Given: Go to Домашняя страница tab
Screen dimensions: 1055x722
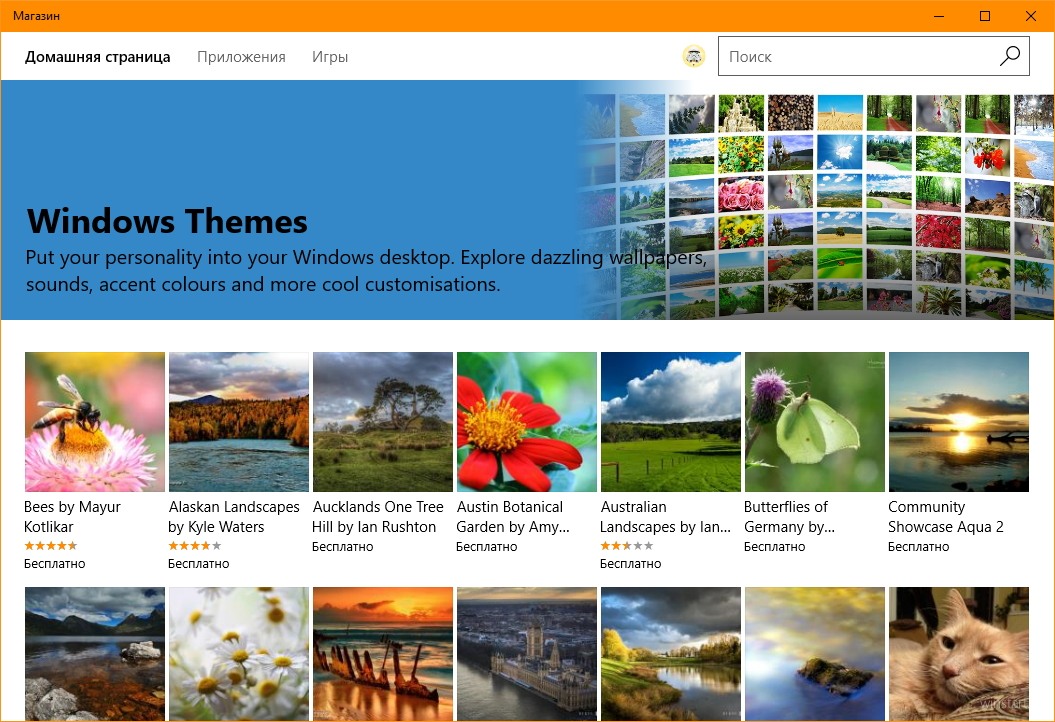Looking at the screenshot, I should pos(98,57).
